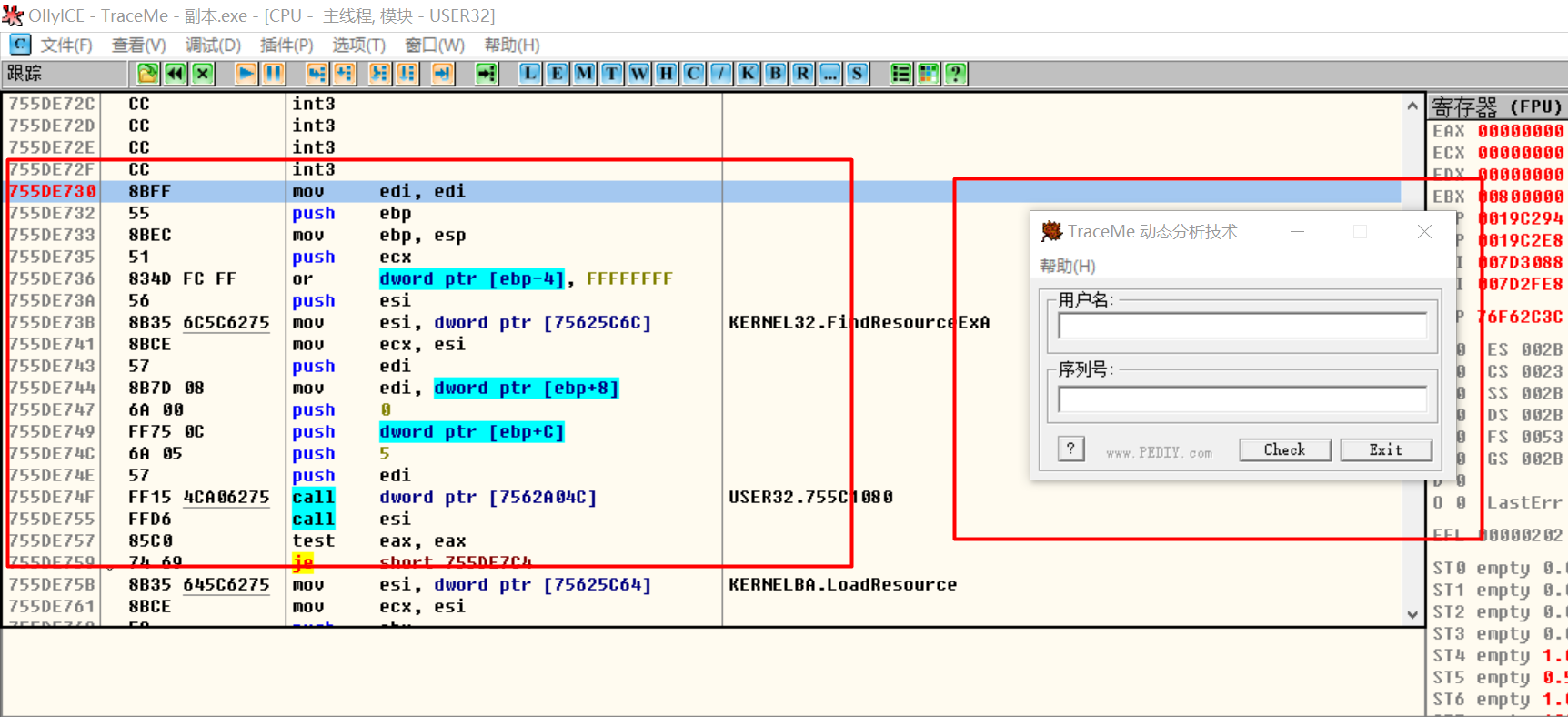Open the 选项(T) menu
This screenshot has height=717, width=1568.
(359, 45)
